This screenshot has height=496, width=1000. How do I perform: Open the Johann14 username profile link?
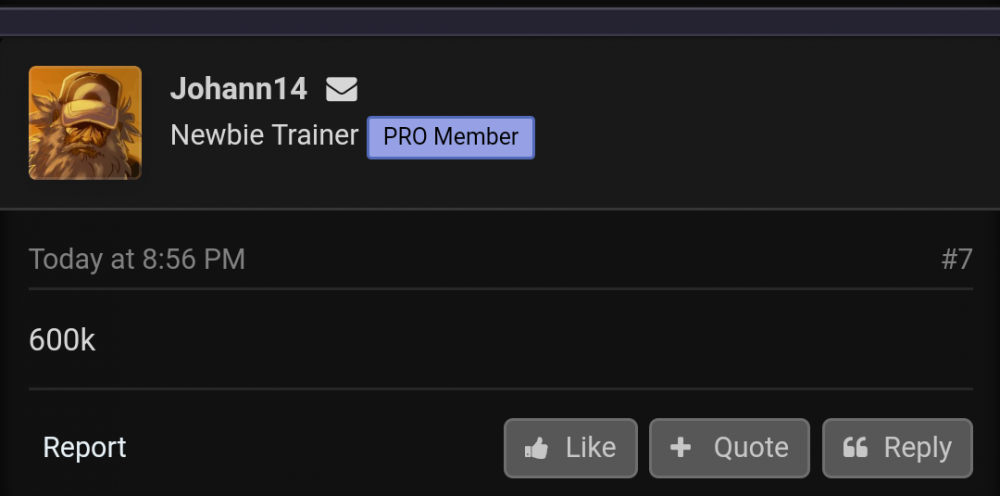pyautogui.click(x=239, y=89)
